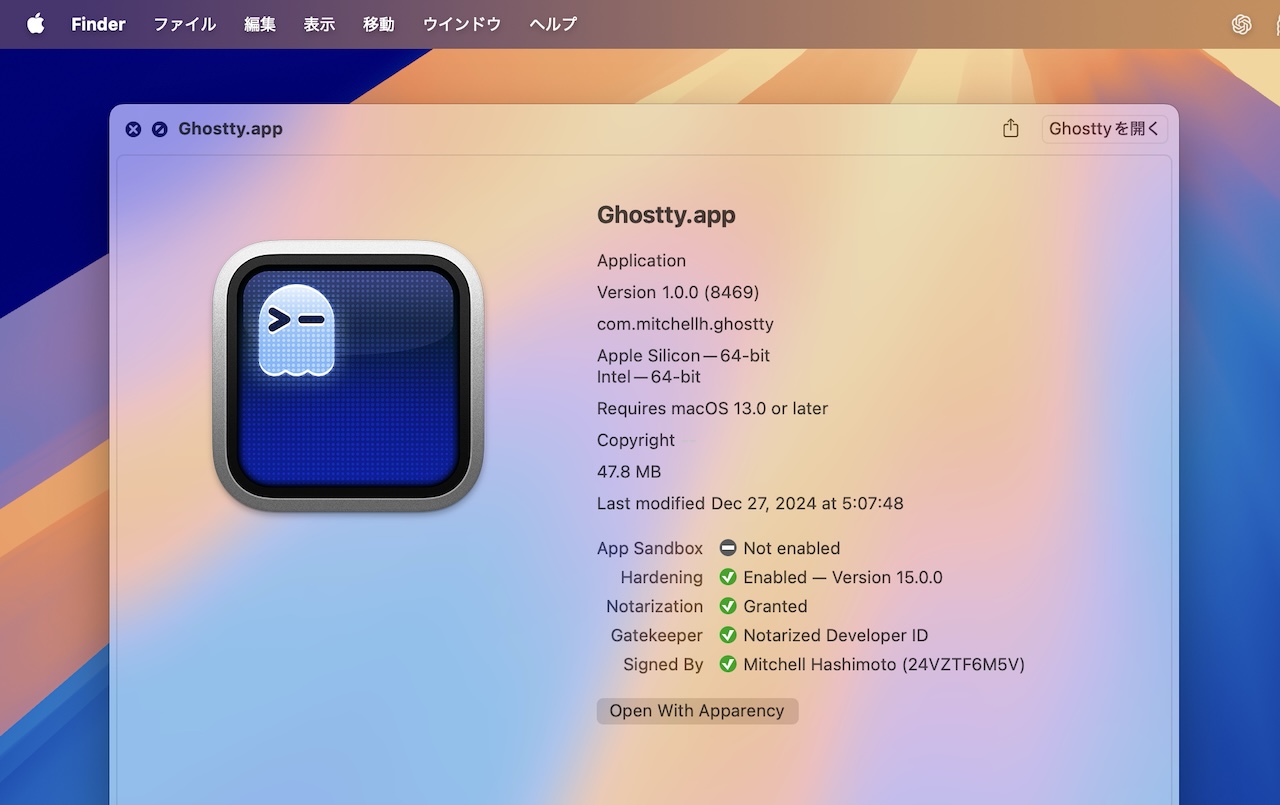1280x805 pixels.
Task: Open the Finder menu
Action: click(x=98, y=24)
